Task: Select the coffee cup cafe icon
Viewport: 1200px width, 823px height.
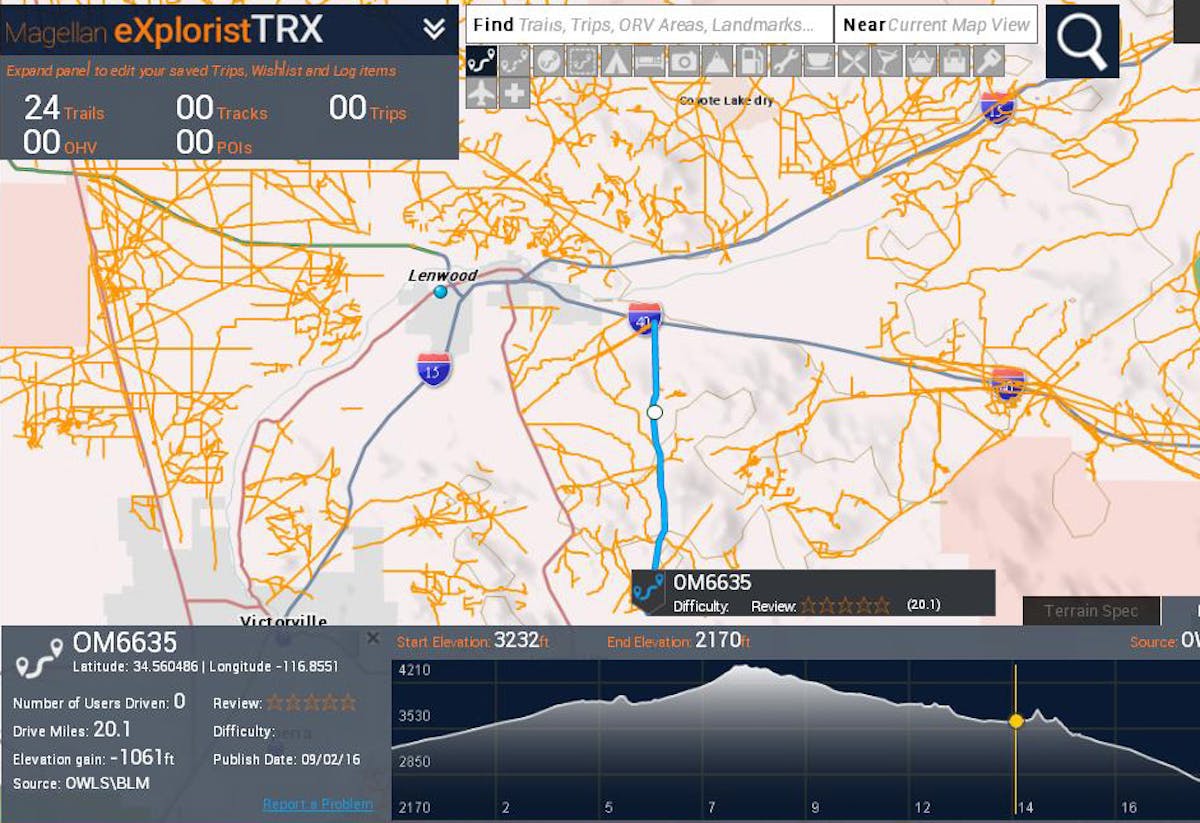Action: pos(819,62)
